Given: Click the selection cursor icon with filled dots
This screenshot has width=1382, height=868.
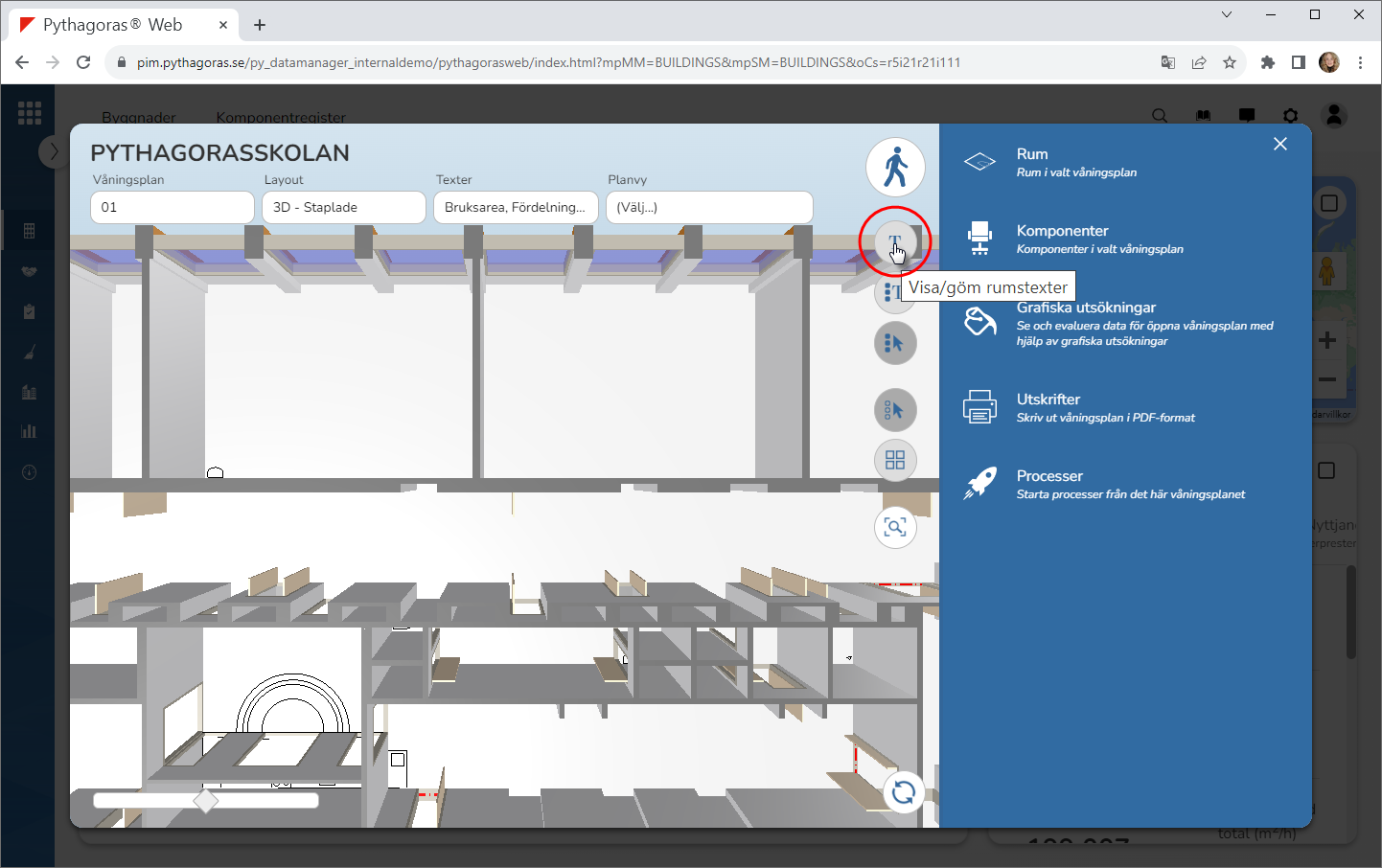Looking at the screenshot, I should (895, 343).
